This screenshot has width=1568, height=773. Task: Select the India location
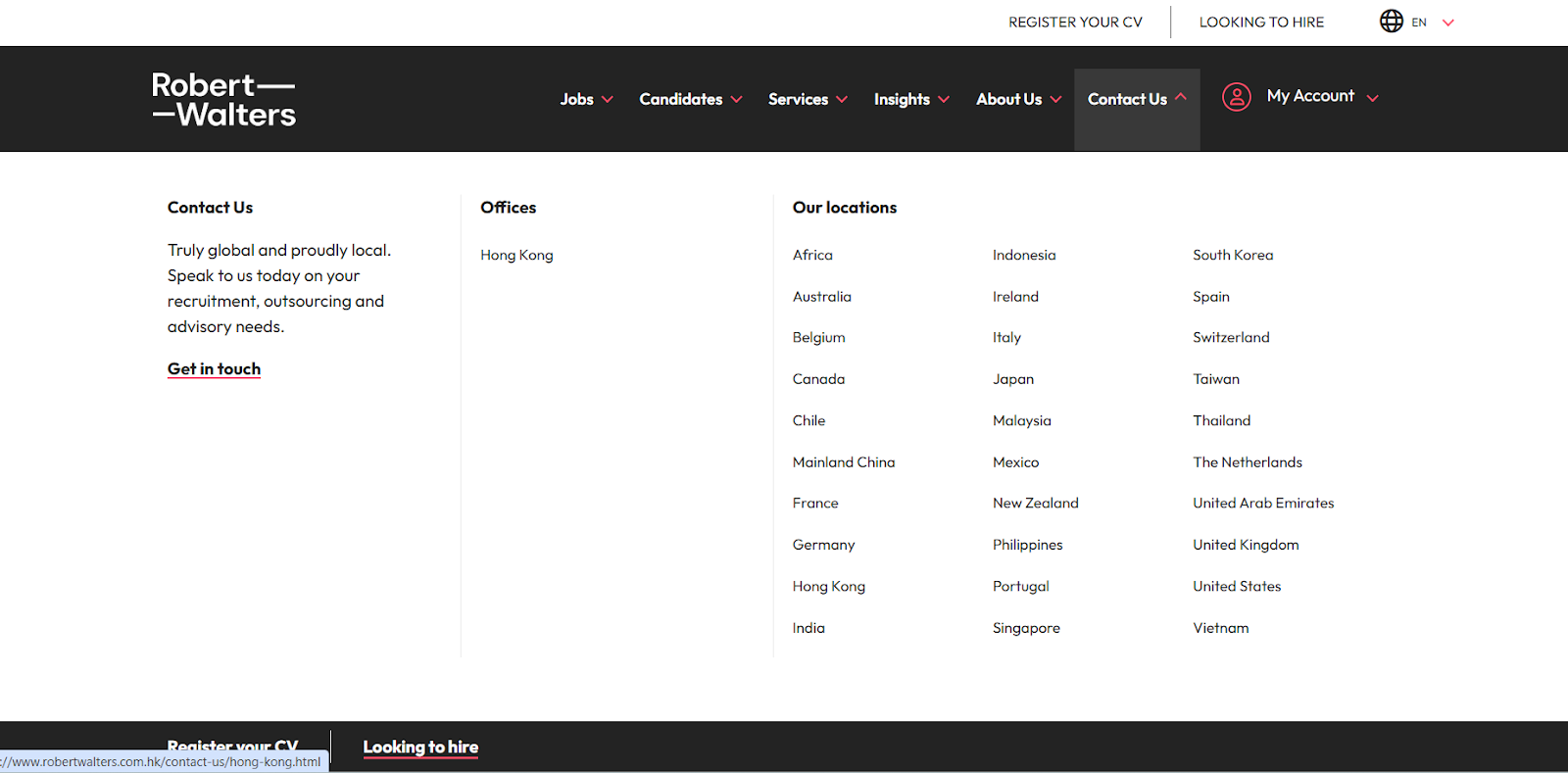808,628
